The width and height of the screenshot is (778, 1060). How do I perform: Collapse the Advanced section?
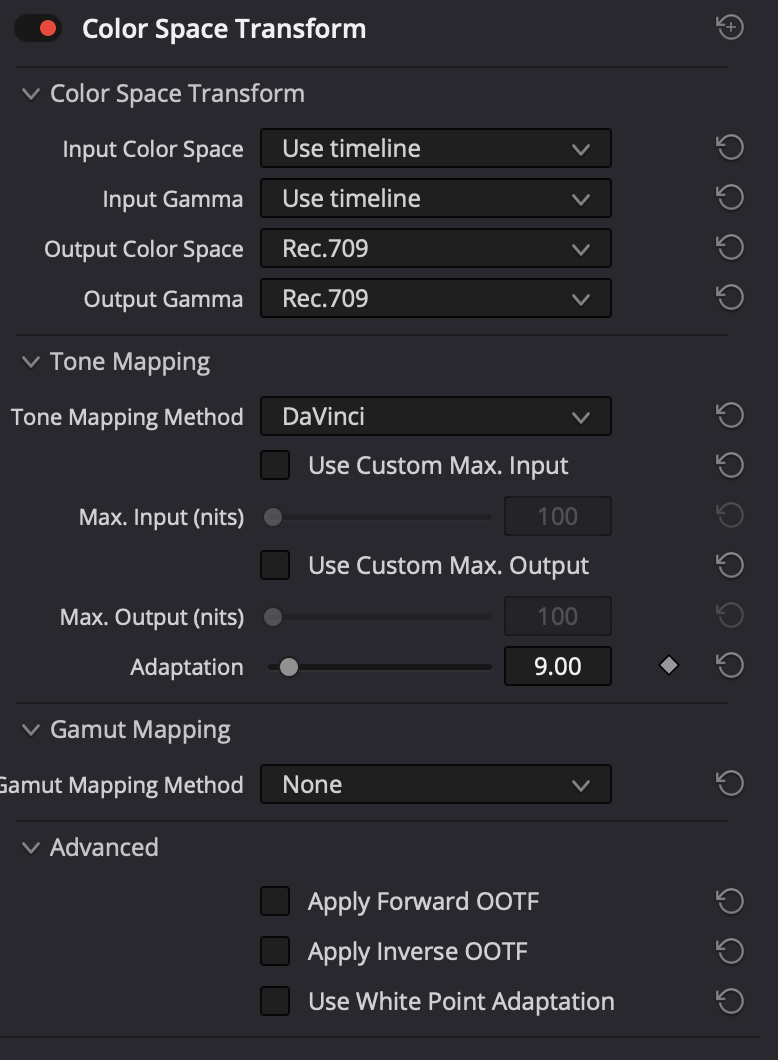30,847
